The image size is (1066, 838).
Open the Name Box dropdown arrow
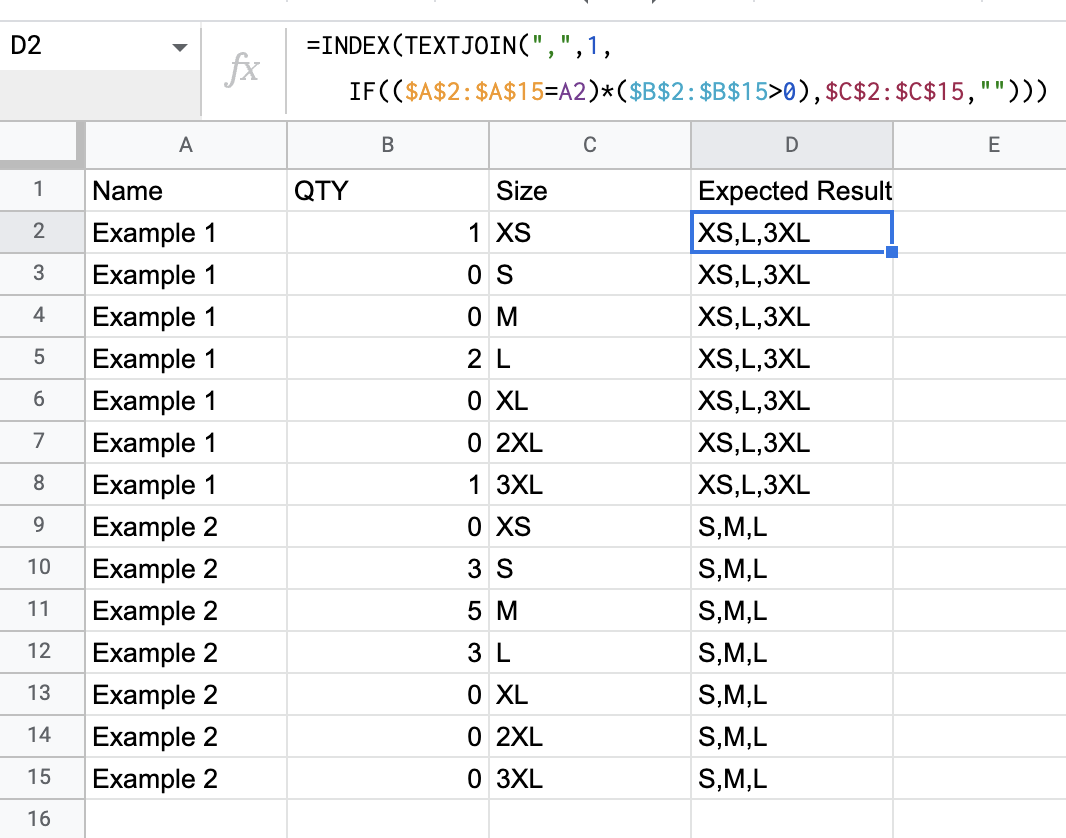tap(180, 48)
